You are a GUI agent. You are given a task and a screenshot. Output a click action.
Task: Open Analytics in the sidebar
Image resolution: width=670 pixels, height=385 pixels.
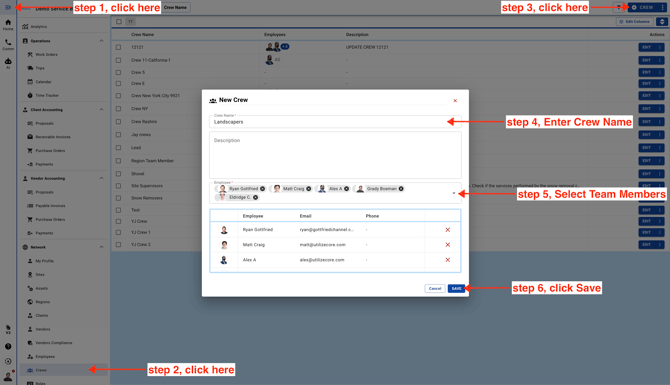pyautogui.click(x=38, y=26)
